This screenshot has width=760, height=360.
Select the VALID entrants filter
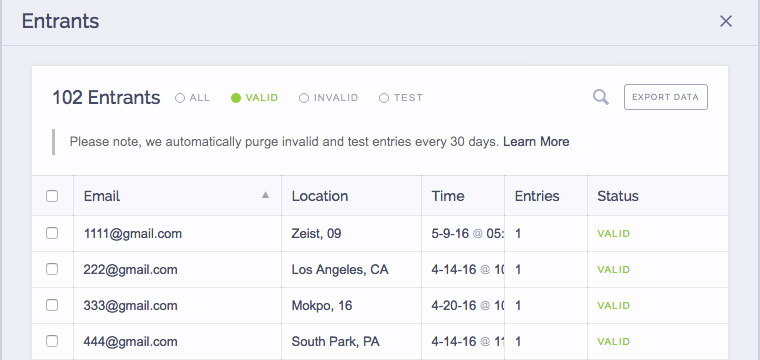(x=254, y=98)
